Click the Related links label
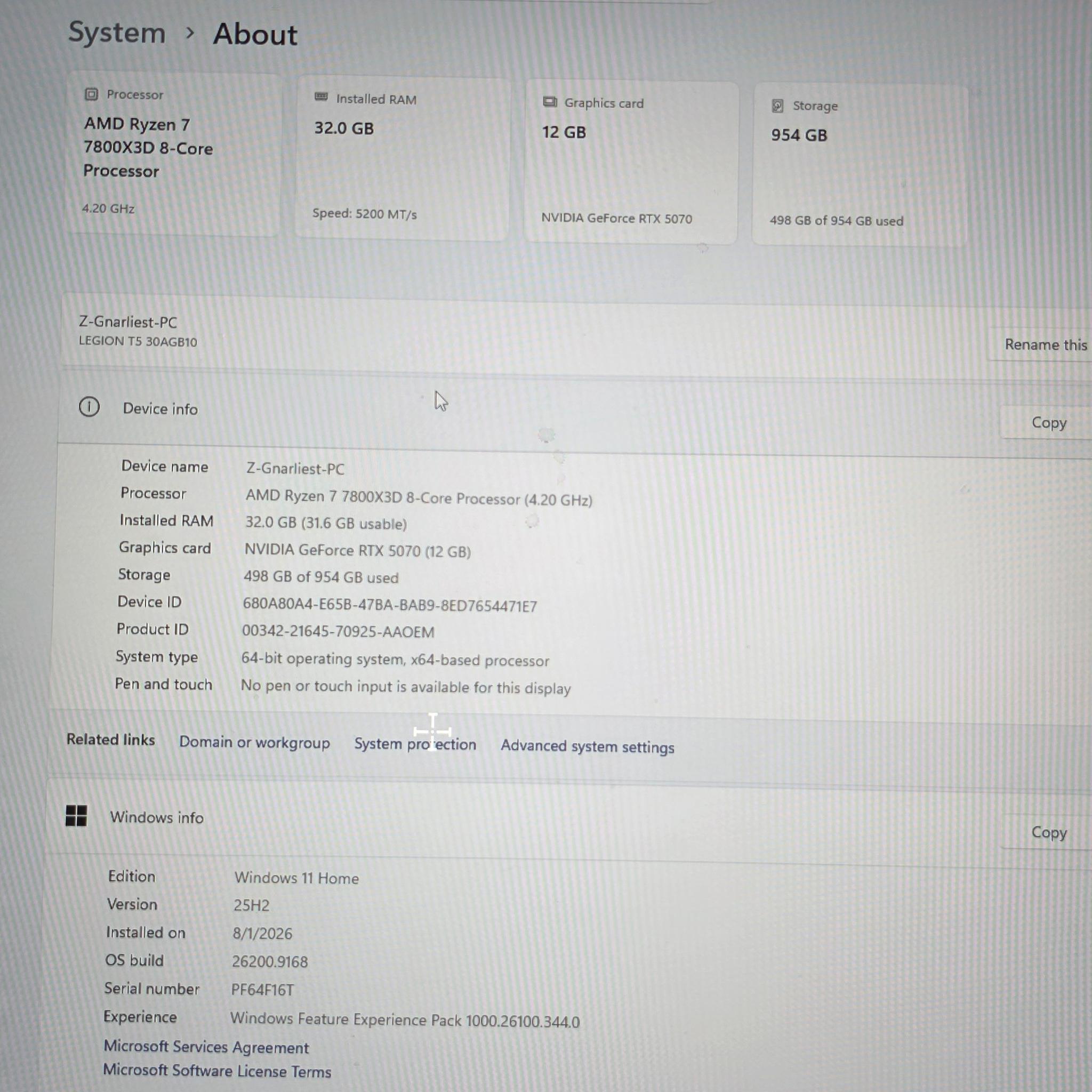The height and width of the screenshot is (1092, 1092). point(111,740)
